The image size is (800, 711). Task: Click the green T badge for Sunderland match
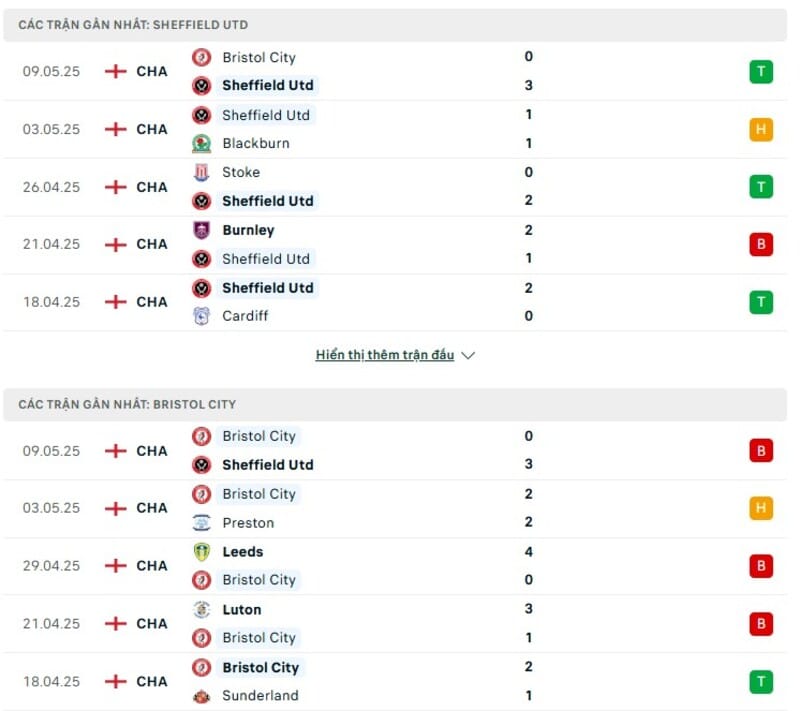[761, 682]
